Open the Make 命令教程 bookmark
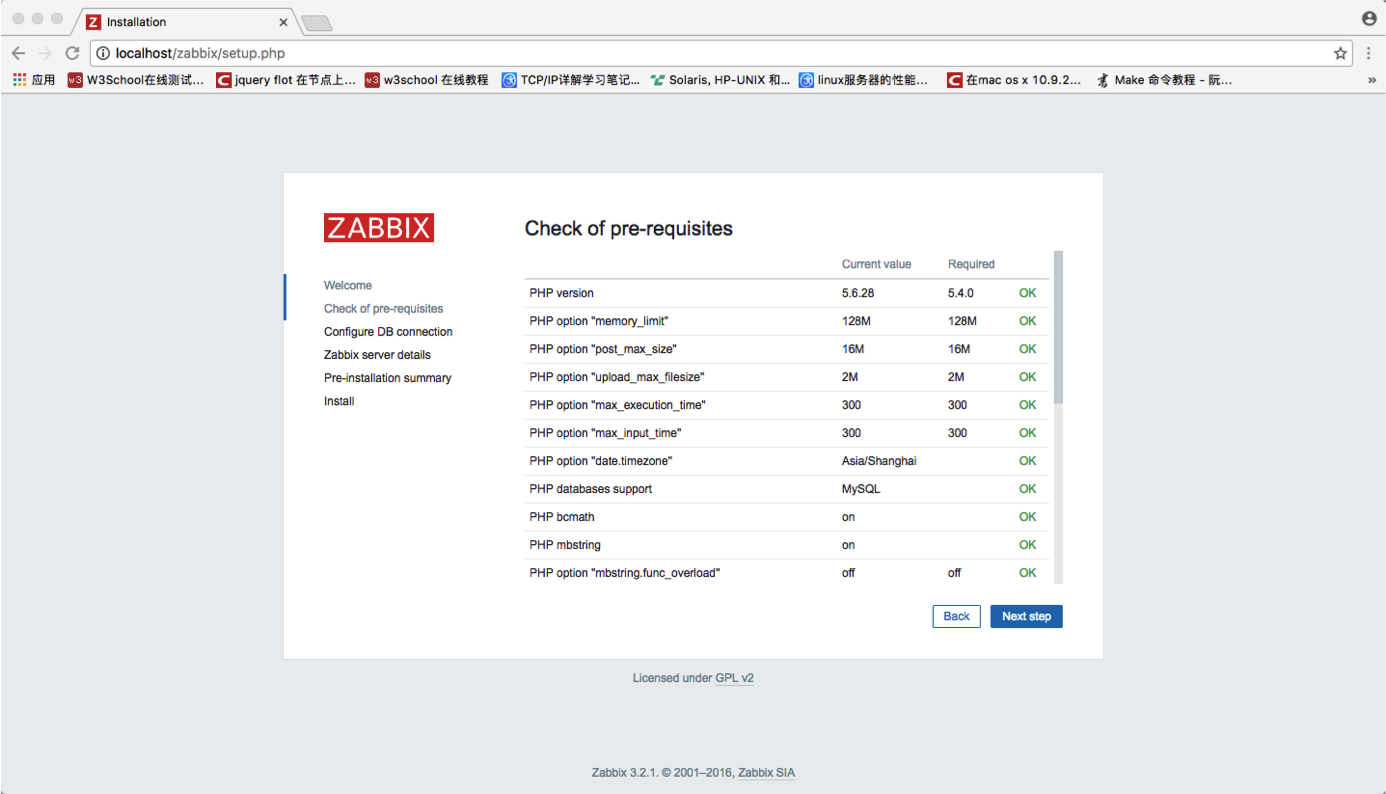Viewport: 1386px width, 794px height. (1165, 80)
